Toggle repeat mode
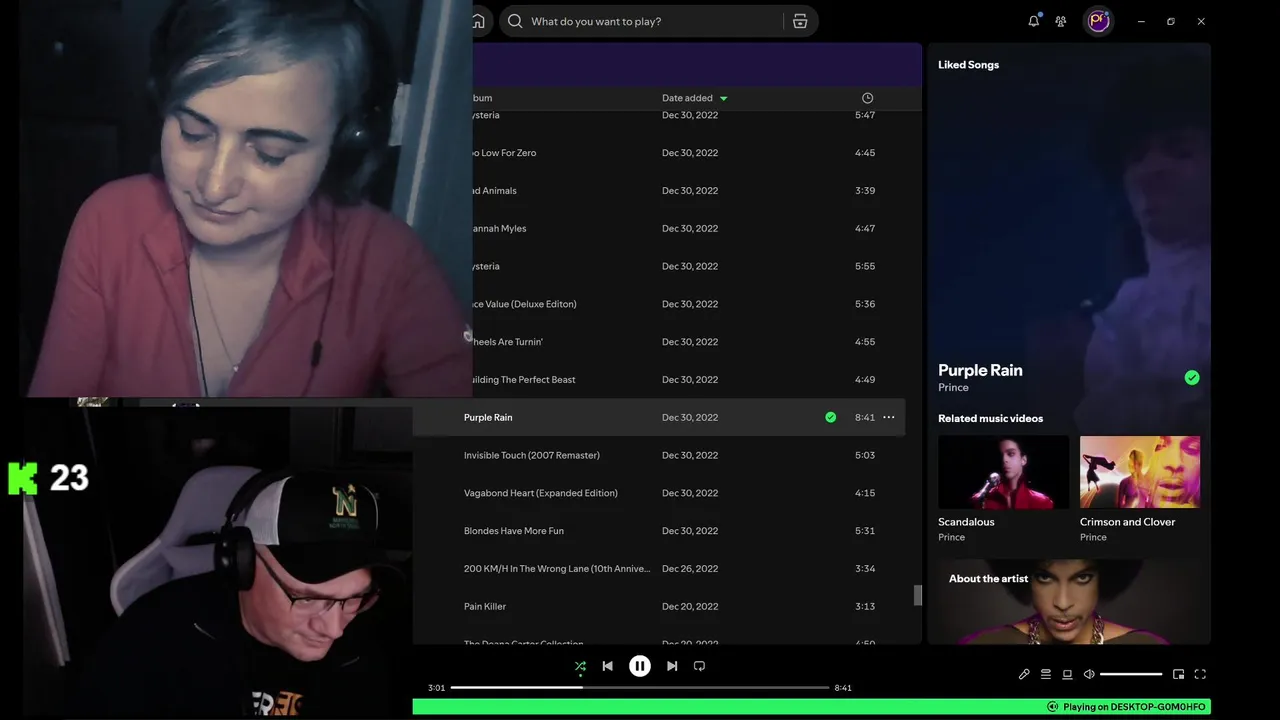This screenshot has height=720, width=1280. pyautogui.click(x=699, y=666)
